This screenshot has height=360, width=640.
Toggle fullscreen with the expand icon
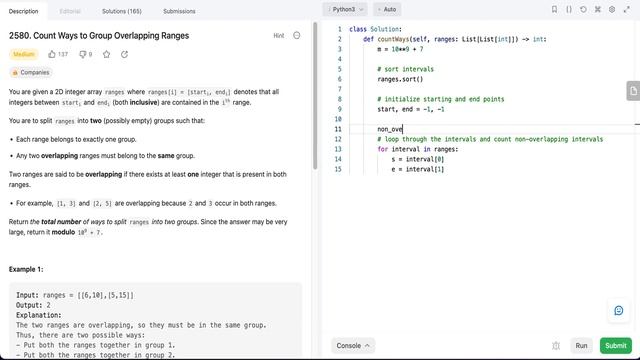tap(627, 9)
